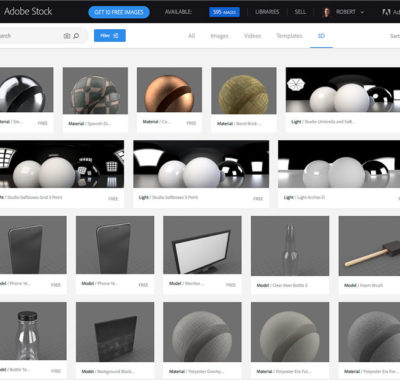This screenshot has height=380, width=400.
Task: Open the Spanish tile material sphere thumbnail
Action: click(95, 91)
